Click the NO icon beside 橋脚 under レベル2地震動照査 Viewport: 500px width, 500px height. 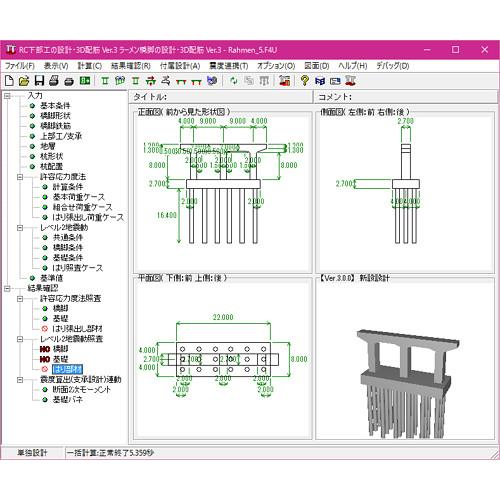pyautogui.click(x=45, y=349)
